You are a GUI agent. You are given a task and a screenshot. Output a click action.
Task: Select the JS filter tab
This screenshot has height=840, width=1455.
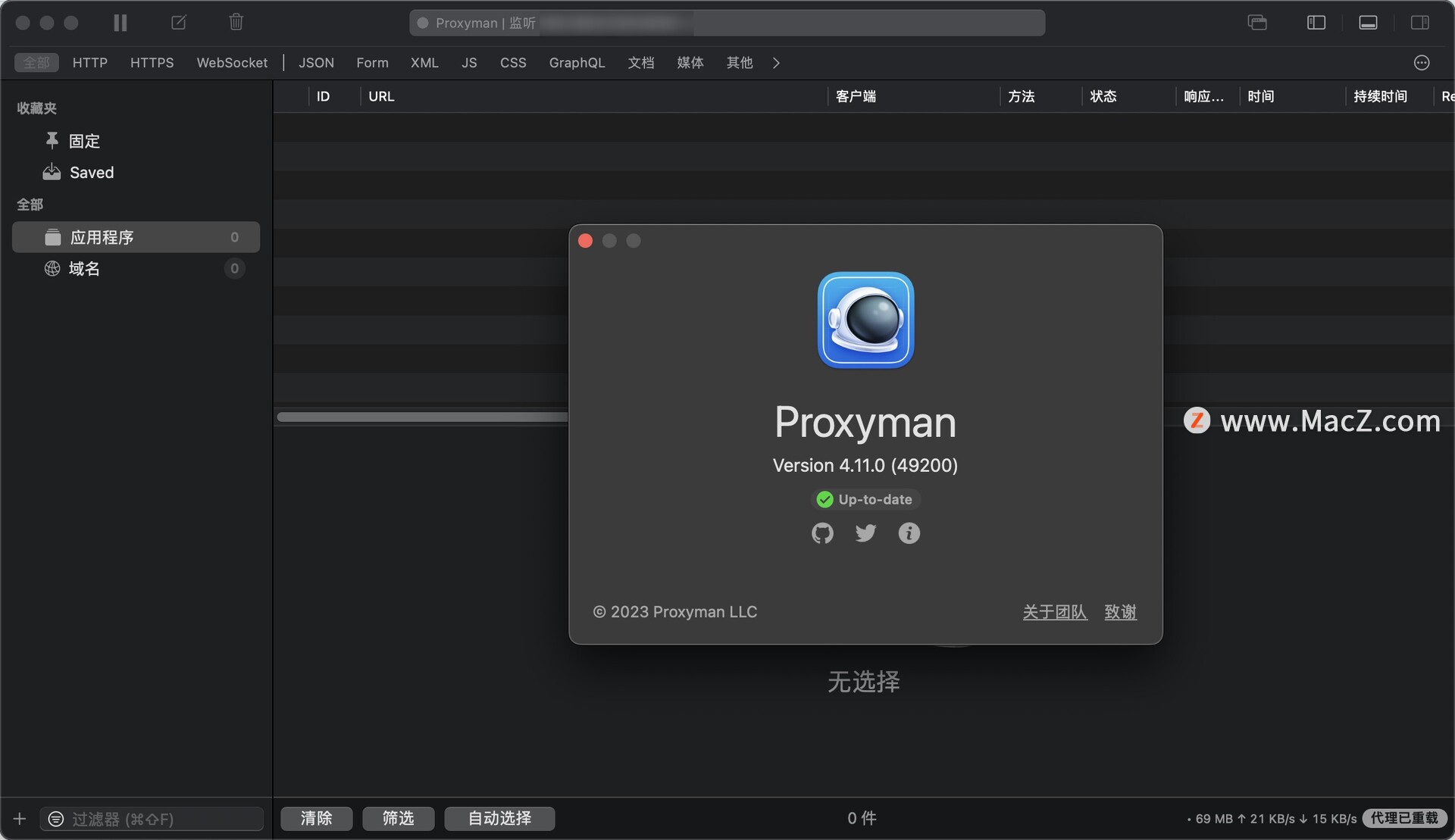(469, 62)
